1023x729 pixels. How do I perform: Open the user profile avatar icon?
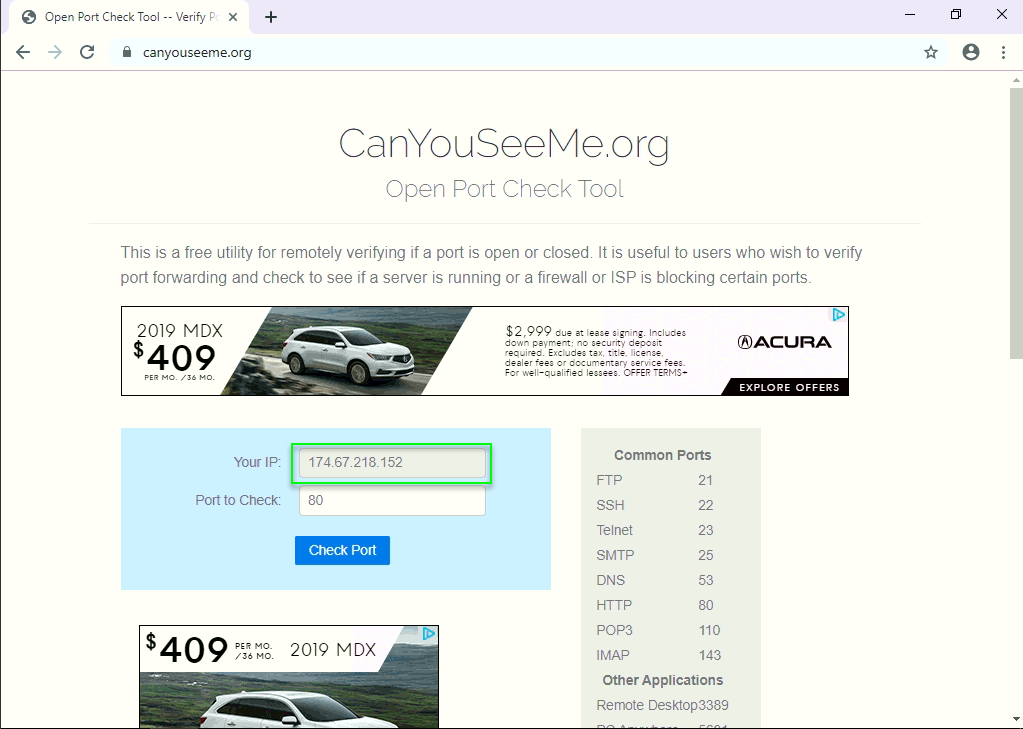pos(971,52)
